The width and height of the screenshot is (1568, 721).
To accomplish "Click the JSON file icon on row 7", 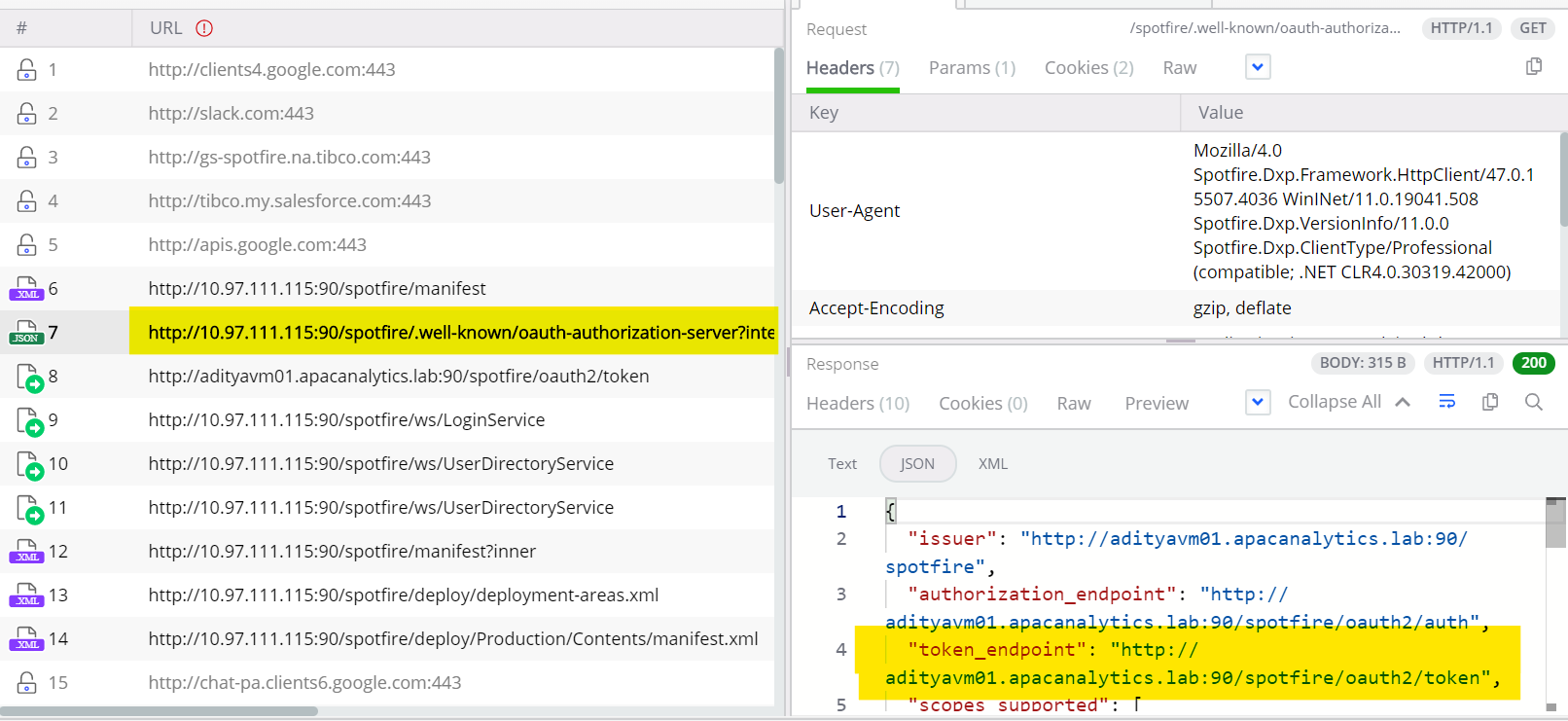I will coord(27,333).
